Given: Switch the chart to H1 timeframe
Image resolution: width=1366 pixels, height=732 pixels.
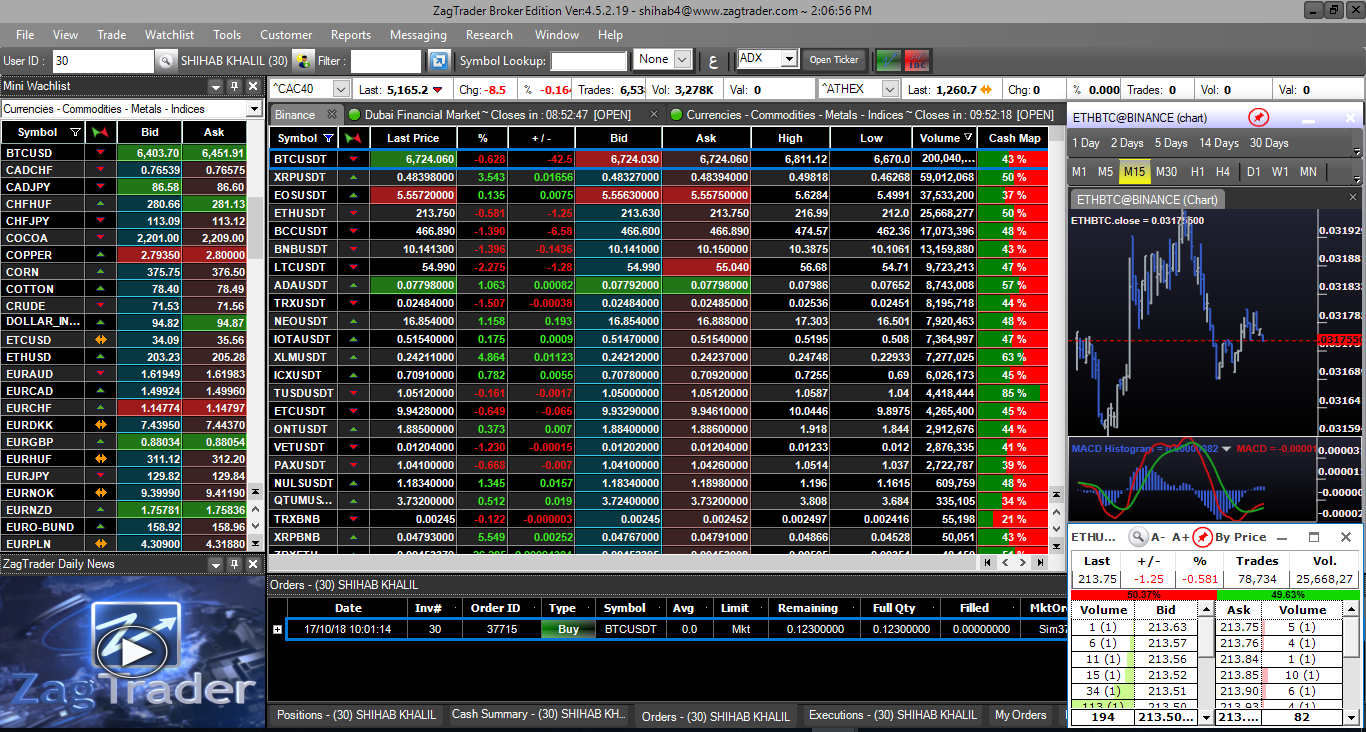Looking at the screenshot, I should (x=1197, y=172).
